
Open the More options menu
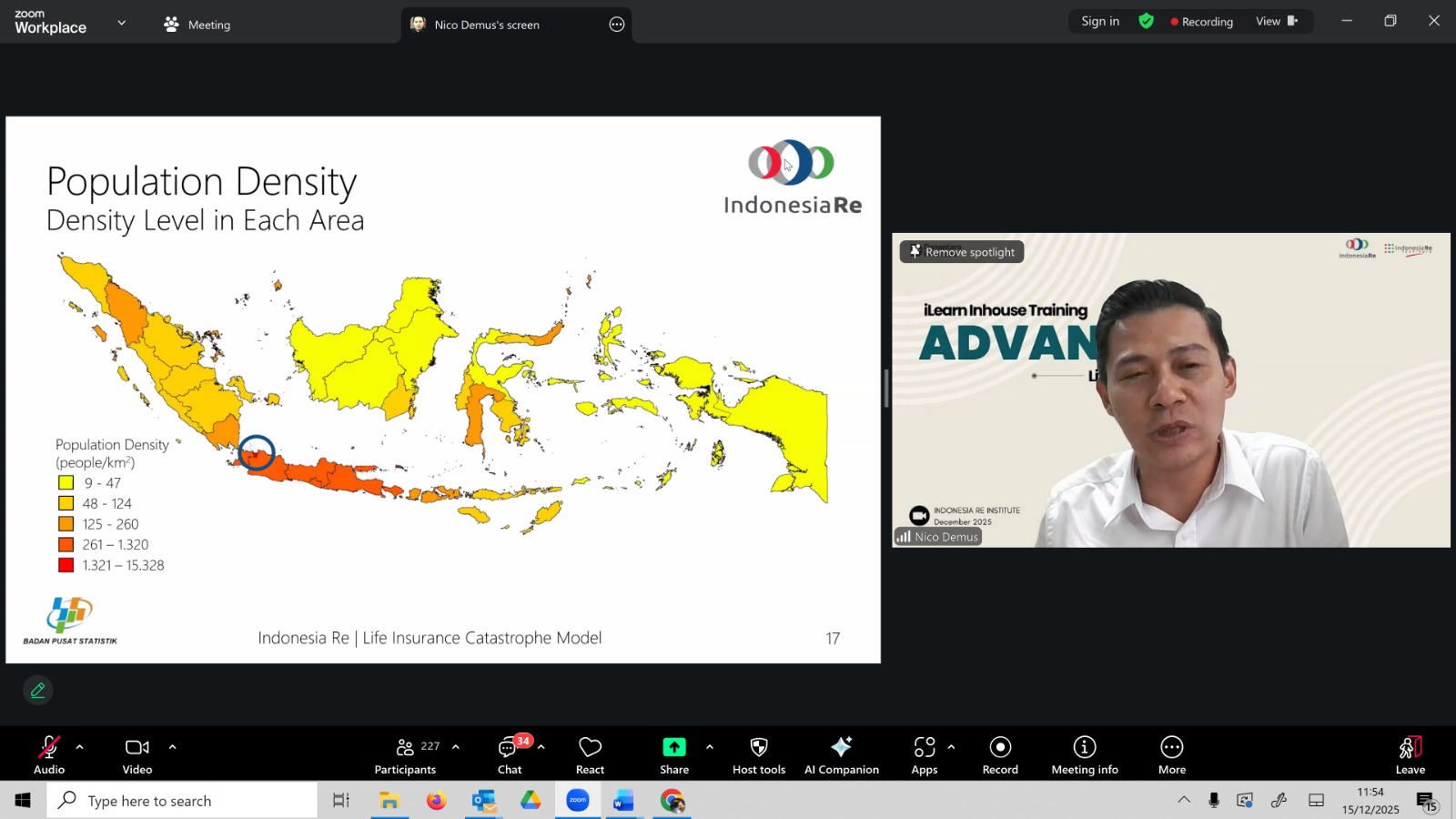(x=1171, y=754)
